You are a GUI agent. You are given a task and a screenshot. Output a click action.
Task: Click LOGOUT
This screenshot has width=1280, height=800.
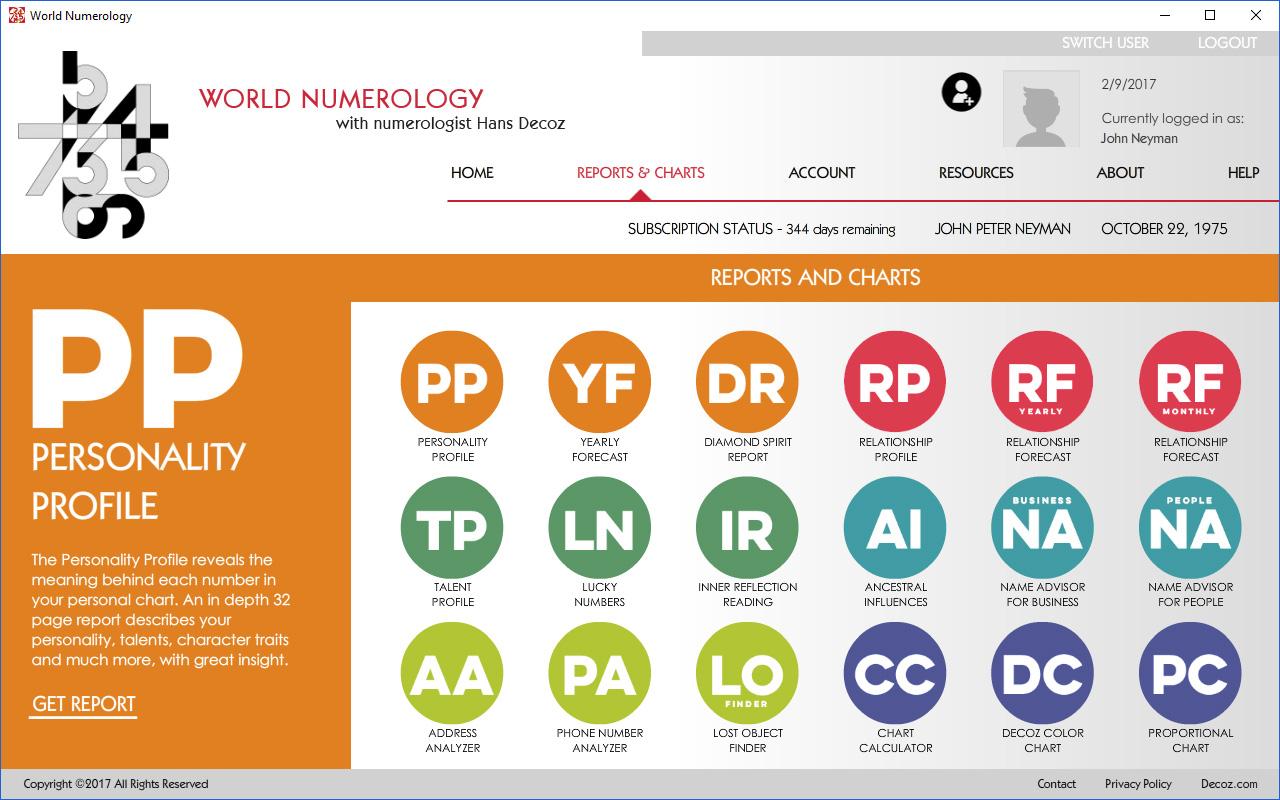[1227, 43]
